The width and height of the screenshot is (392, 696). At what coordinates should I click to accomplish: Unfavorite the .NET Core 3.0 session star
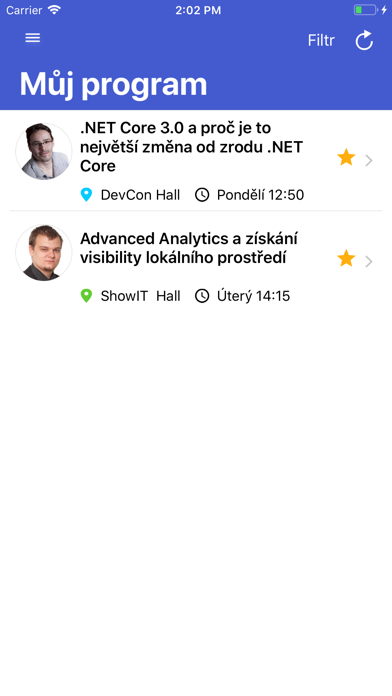[x=346, y=158]
